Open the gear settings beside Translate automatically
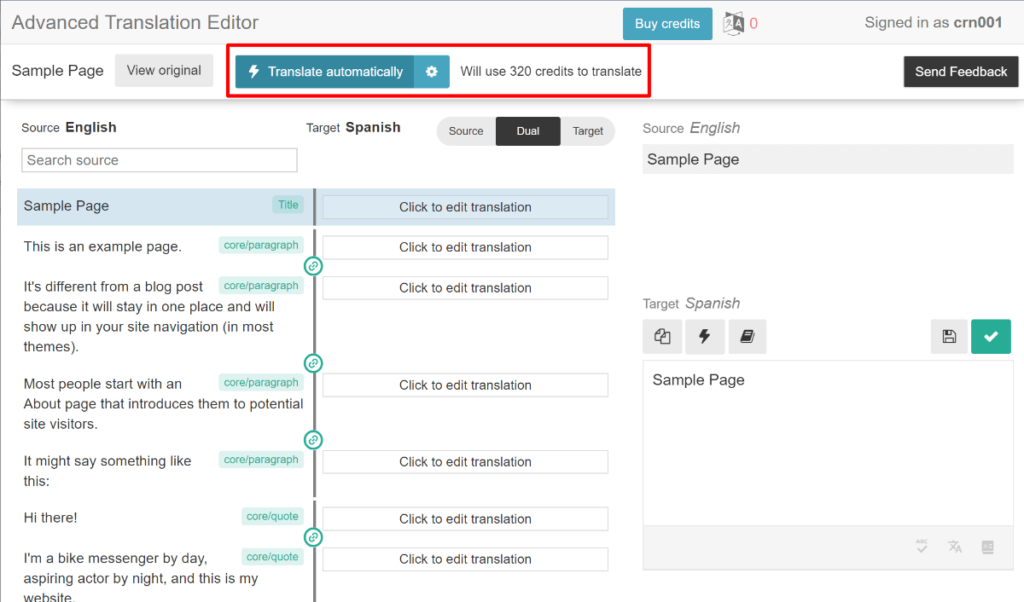1024x602 pixels. [431, 71]
